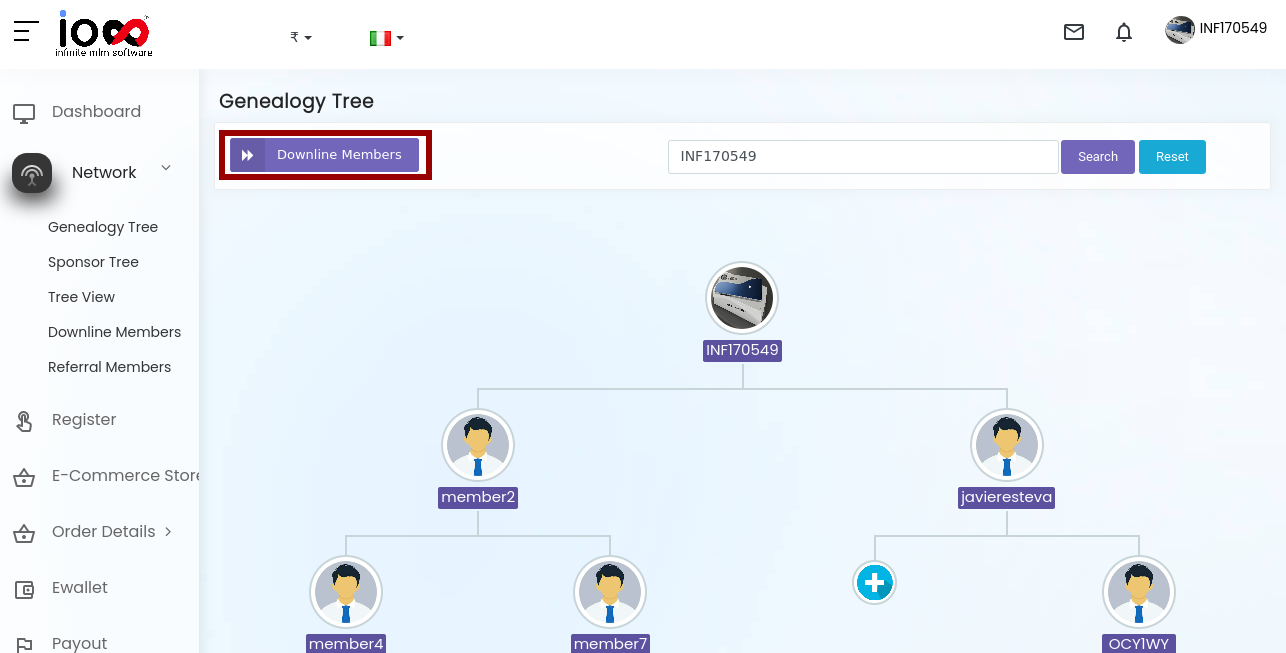Select the OCY1WY avatar node
This screenshot has width=1286, height=653.
[1139, 592]
